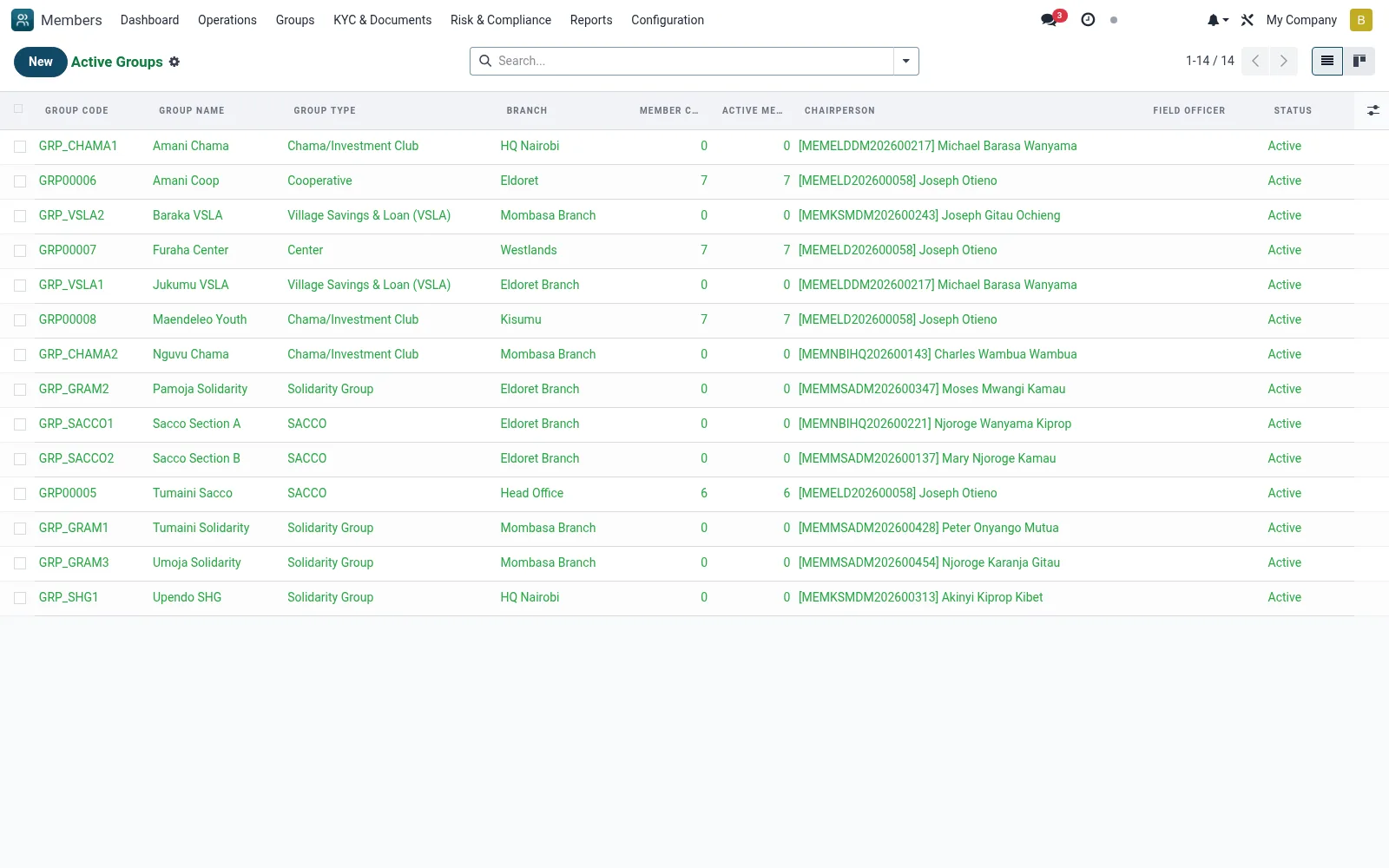Switch to List view
Screen dimensions: 1389x868
[x=1327, y=61]
